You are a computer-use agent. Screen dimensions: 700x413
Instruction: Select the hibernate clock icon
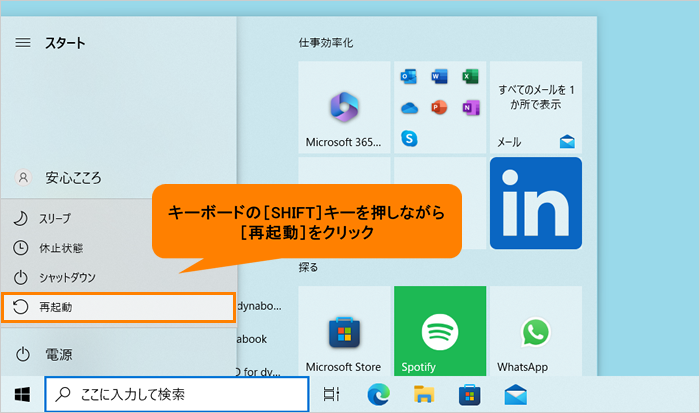pyautogui.click(x=21, y=248)
